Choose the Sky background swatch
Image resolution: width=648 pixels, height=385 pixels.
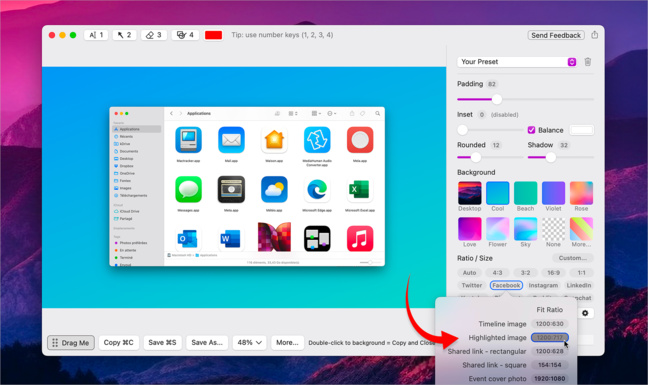525,229
